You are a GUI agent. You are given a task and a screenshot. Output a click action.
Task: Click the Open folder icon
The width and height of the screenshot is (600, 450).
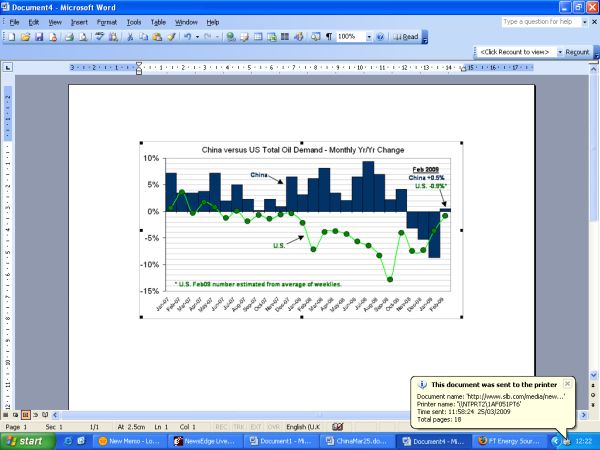25,37
